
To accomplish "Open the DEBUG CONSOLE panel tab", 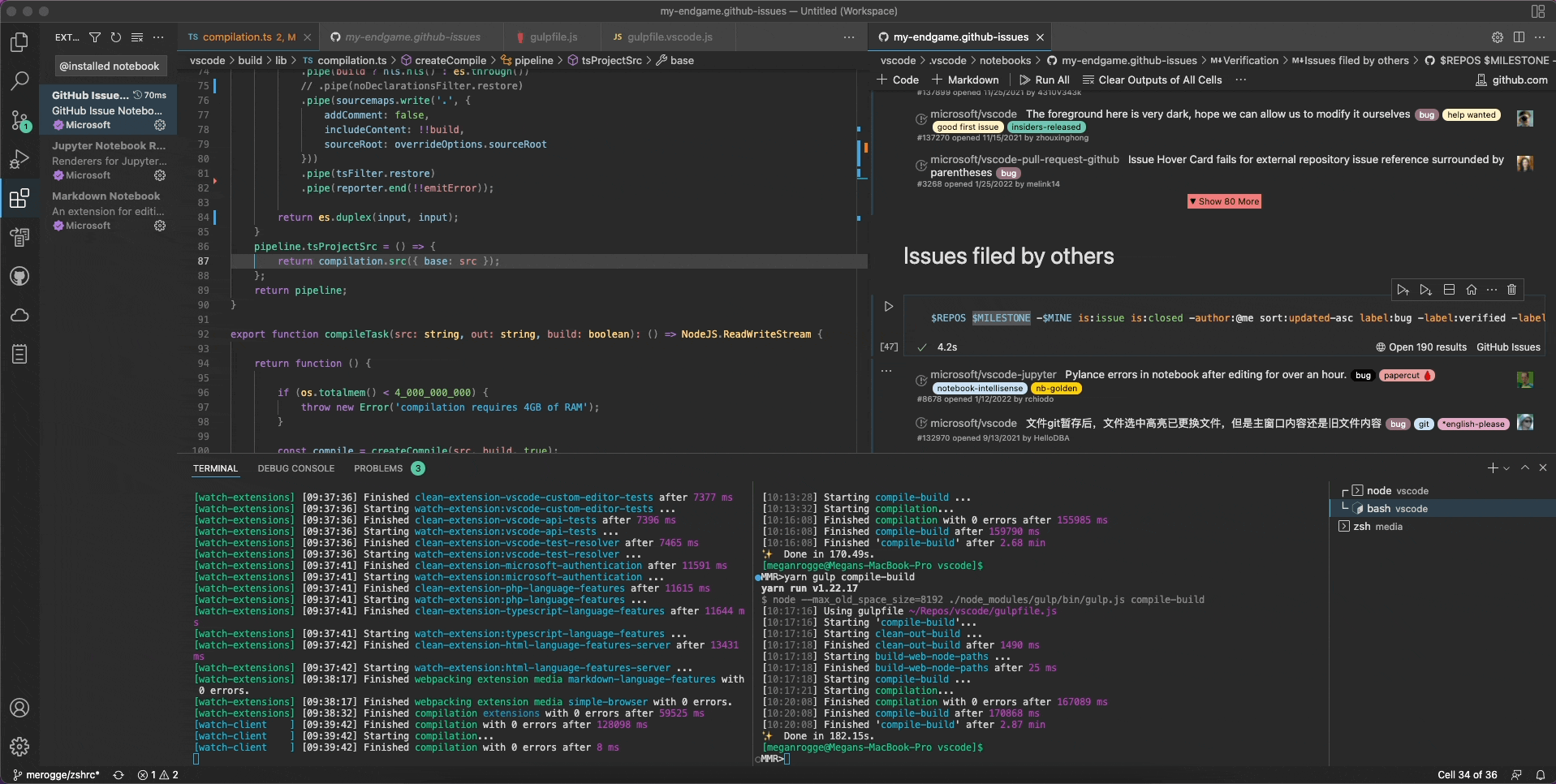I will tap(296, 468).
